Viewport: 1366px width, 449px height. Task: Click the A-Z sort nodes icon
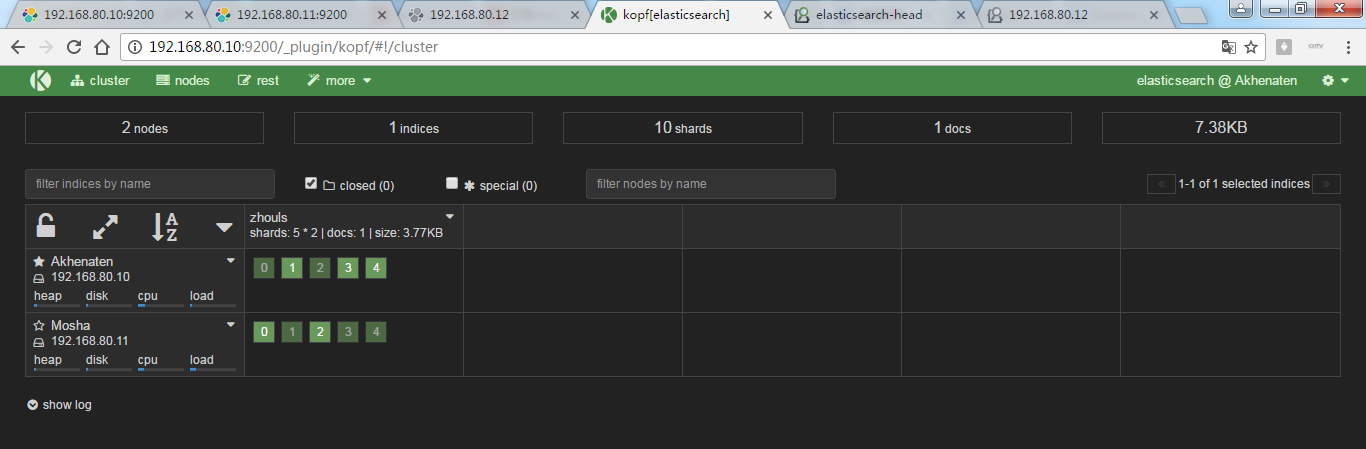coord(164,227)
